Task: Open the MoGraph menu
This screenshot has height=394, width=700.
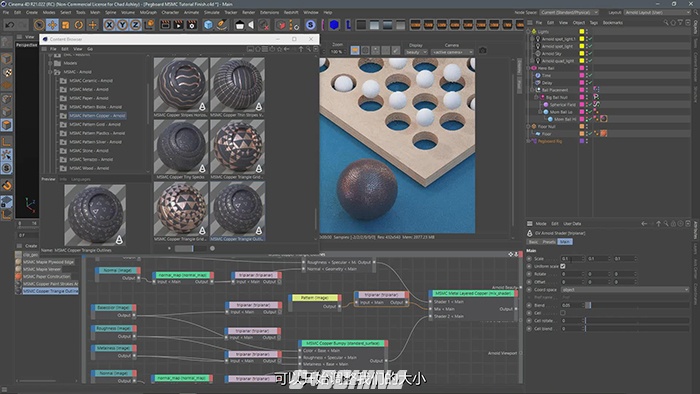Action: point(148,12)
